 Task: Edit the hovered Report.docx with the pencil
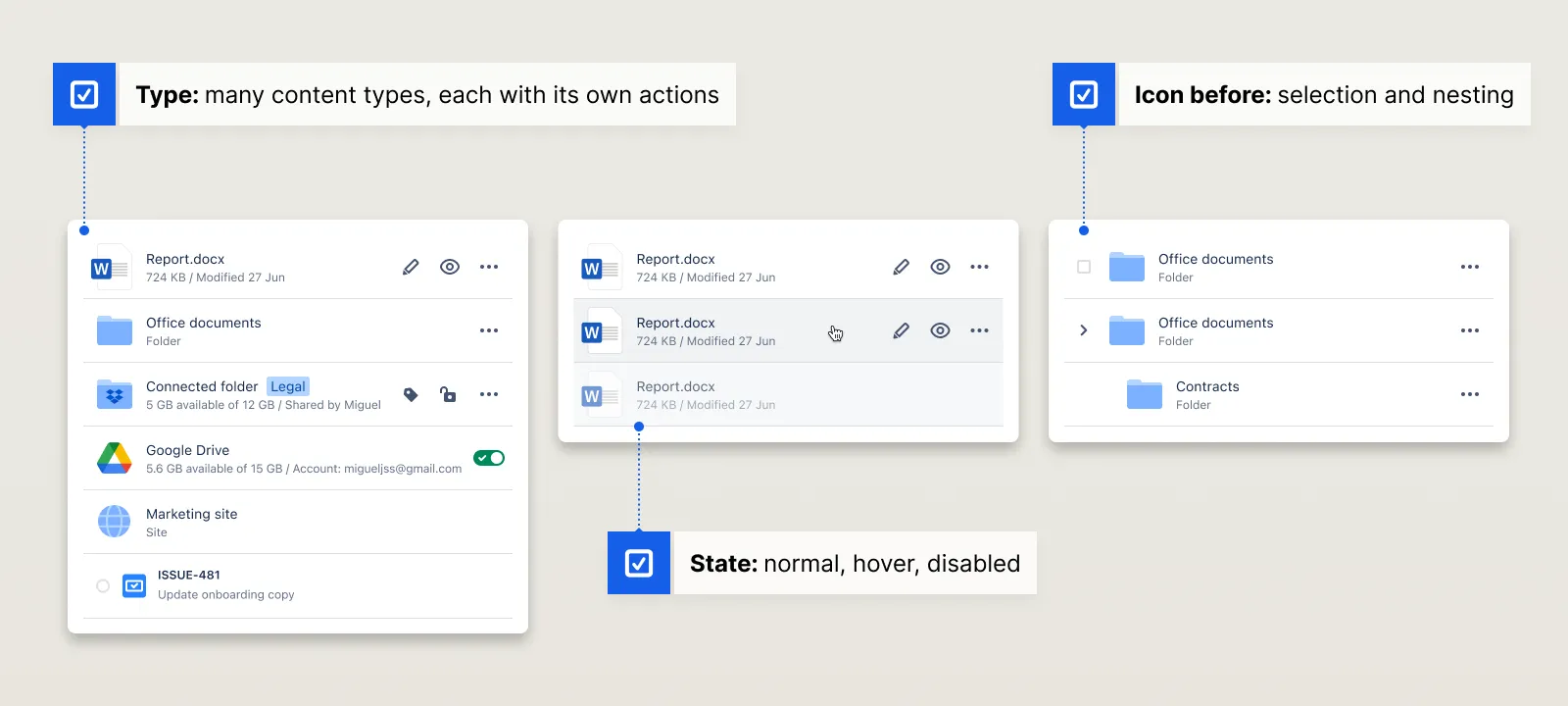pyautogui.click(x=902, y=330)
